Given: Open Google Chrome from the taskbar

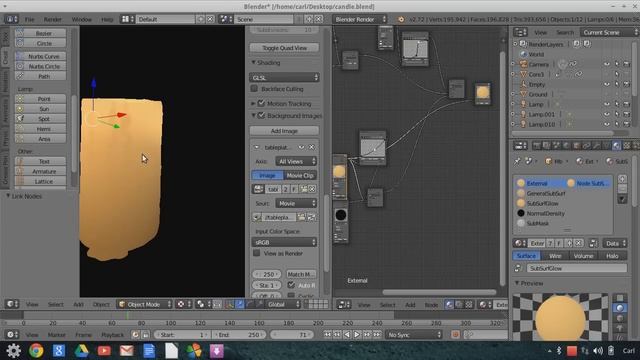Looking at the screenshot, I should tap(36, 351).
